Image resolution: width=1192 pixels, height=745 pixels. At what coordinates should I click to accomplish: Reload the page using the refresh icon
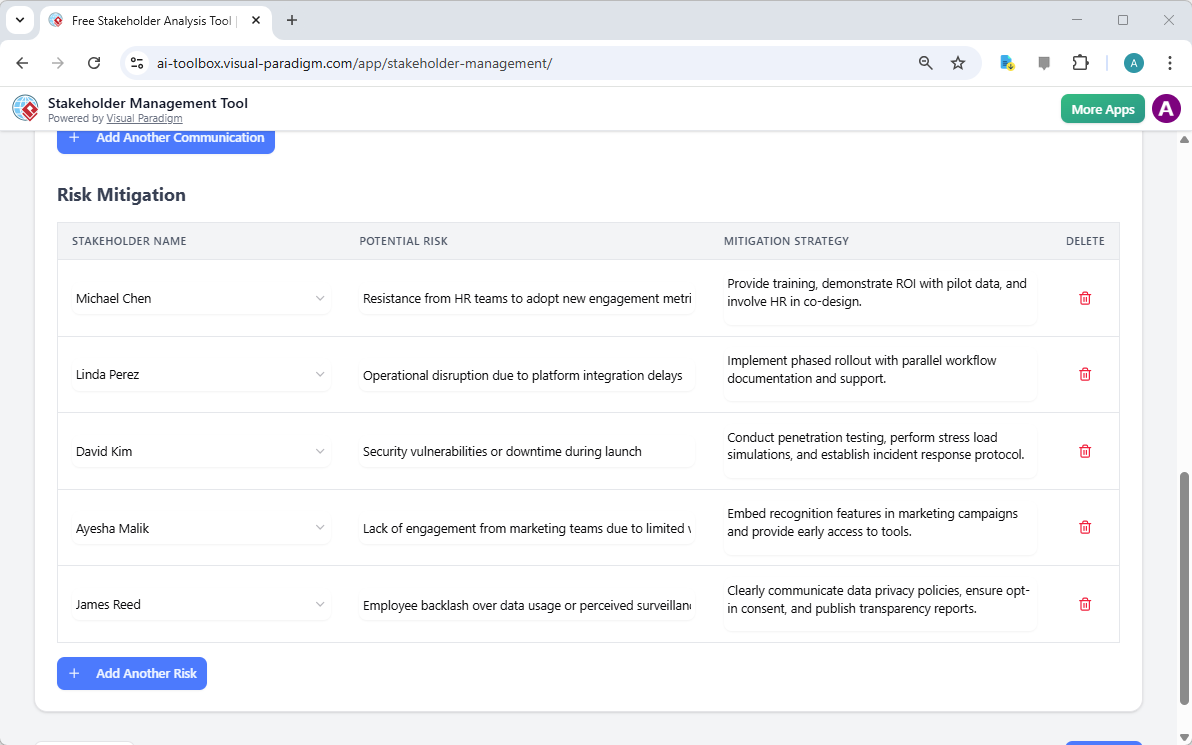click(94, 62)
